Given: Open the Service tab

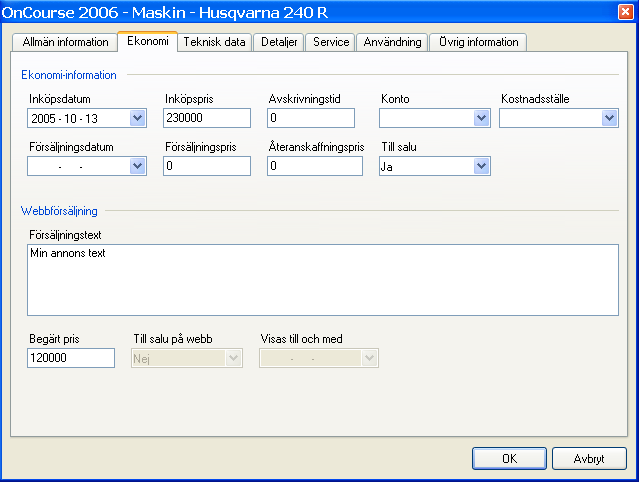Looking at the screenshot, I should (x=331, y=42).
